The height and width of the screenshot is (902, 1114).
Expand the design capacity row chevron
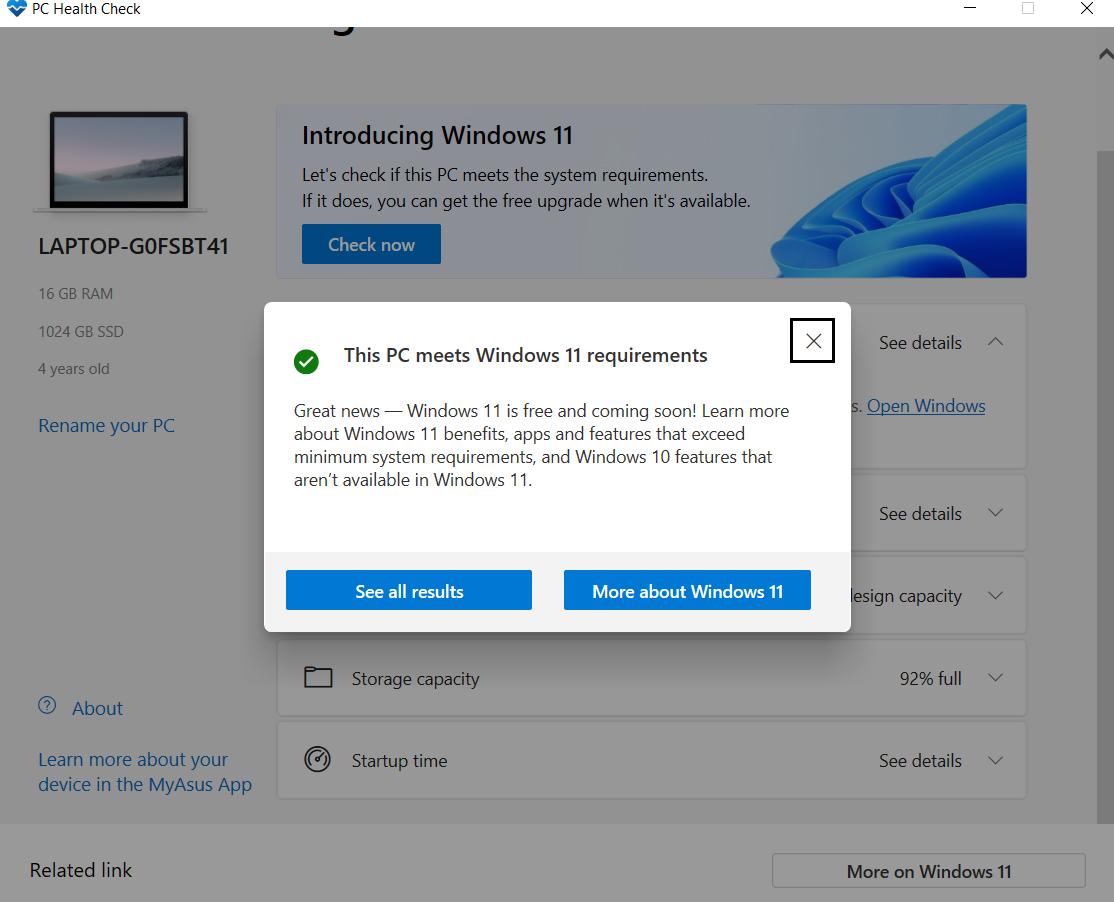pyautogui.click(x=995, y=595)
